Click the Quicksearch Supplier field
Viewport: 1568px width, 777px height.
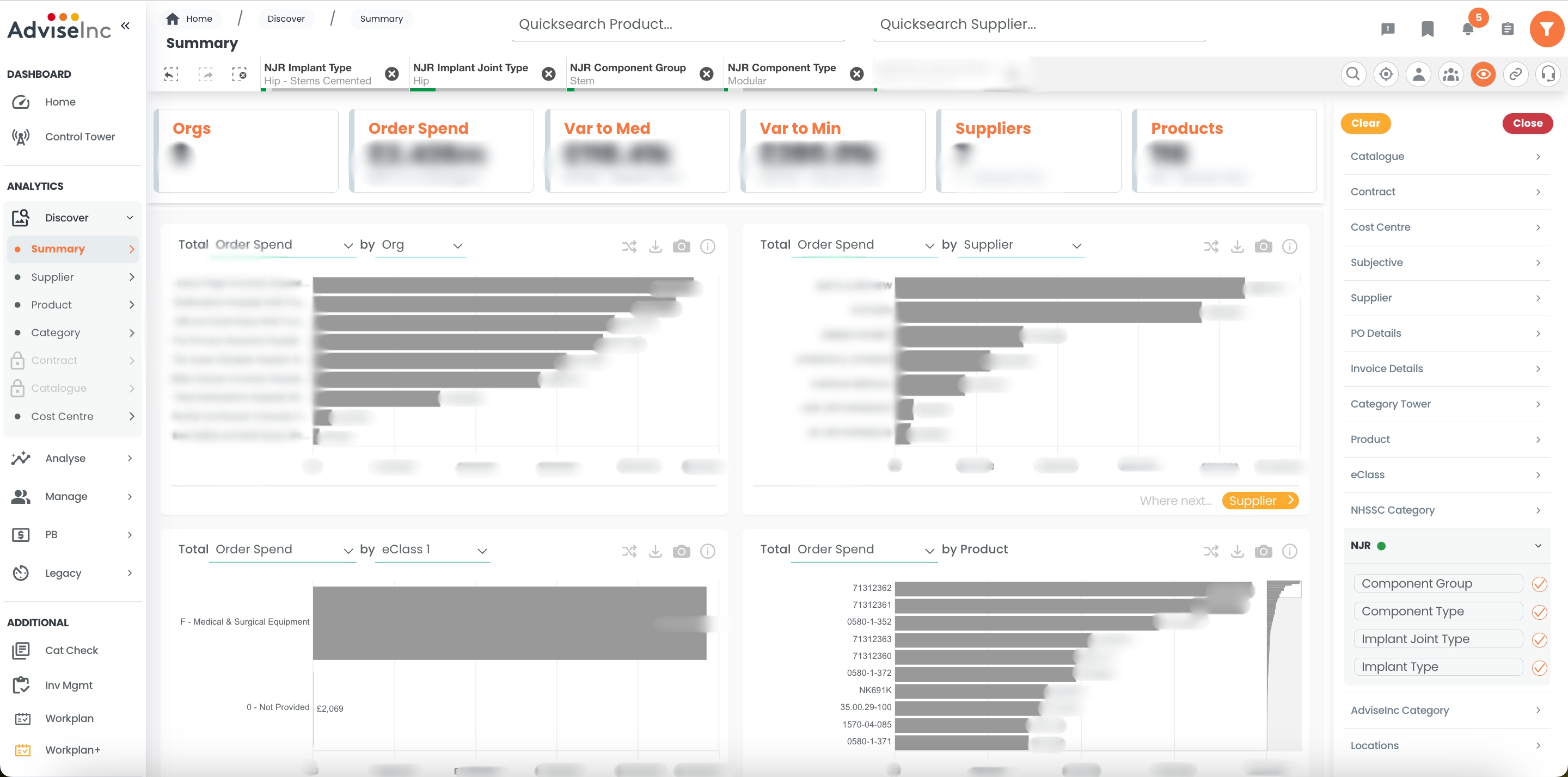coord(1039,24)
